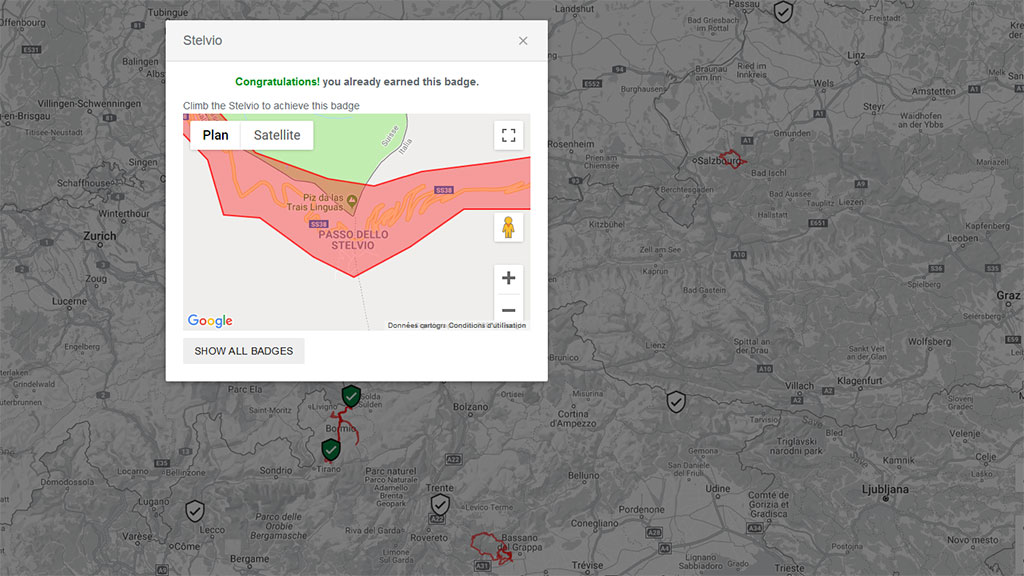
Task: Click the SS38 road shield east of the pass
Action: coord(443,190)
